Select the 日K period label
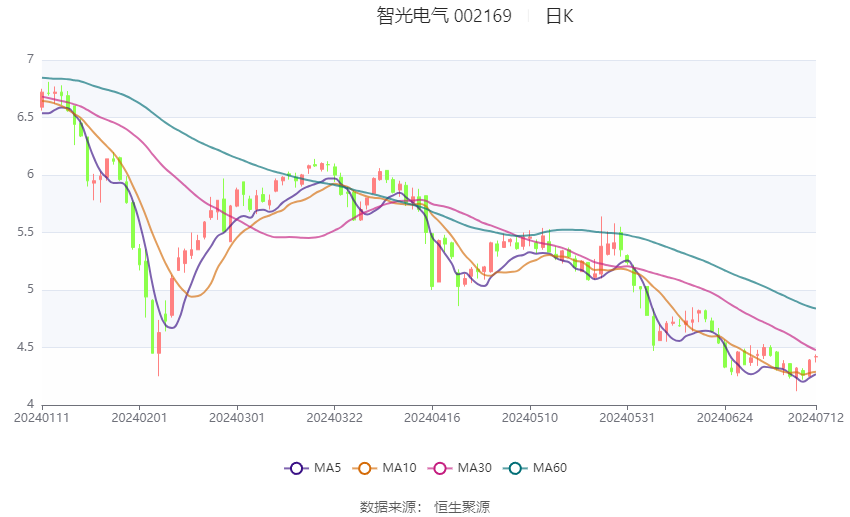Screen dimensions: 850x517 pyautogui.click(x=559, y=16)
